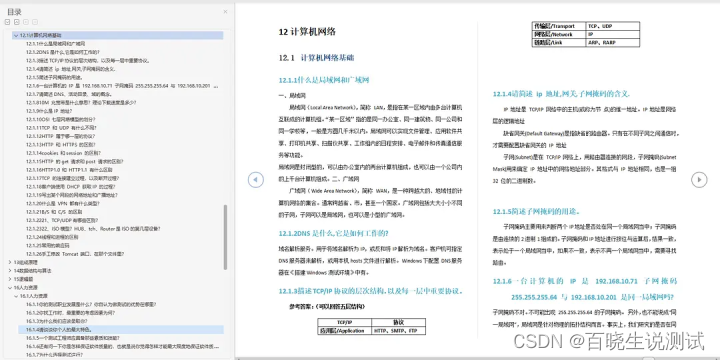Image resolution: width=720 pixels, height=360 pixels.
Task: Collapse the 16人力资源 chapter entry
Action: click(x=10, y=287)
